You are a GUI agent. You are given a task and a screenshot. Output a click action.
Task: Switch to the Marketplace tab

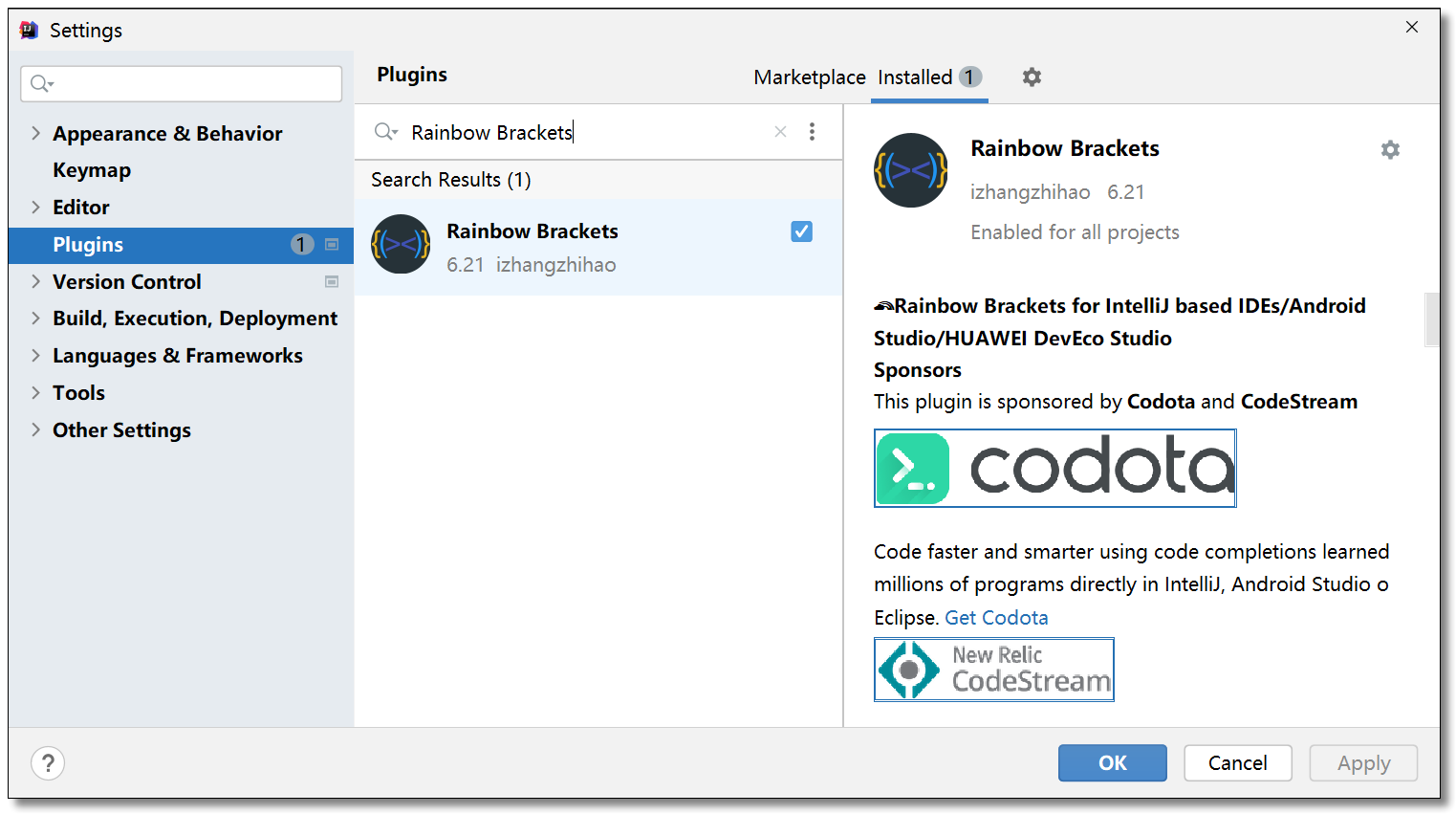(810, 77)
